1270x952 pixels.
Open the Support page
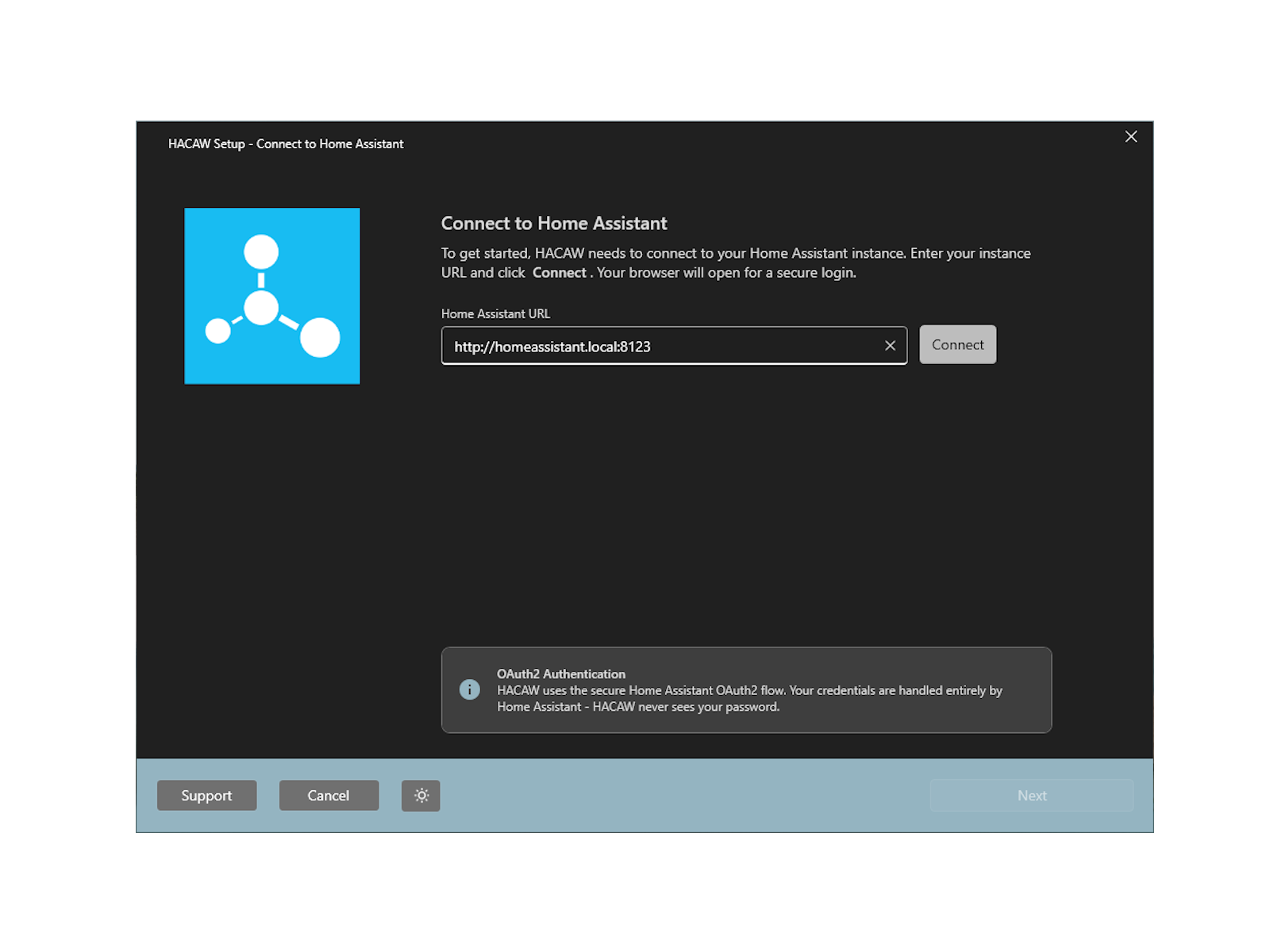(206, 795)
